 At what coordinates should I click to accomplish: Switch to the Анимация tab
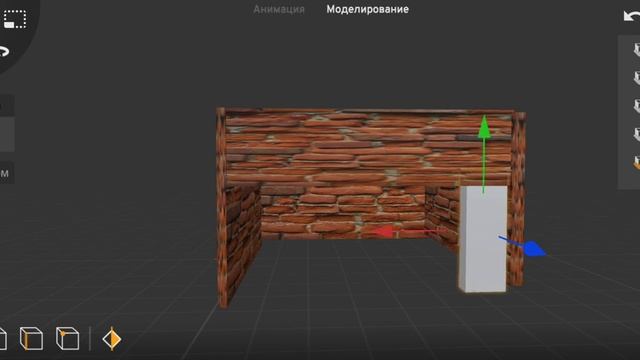(279, 9)
